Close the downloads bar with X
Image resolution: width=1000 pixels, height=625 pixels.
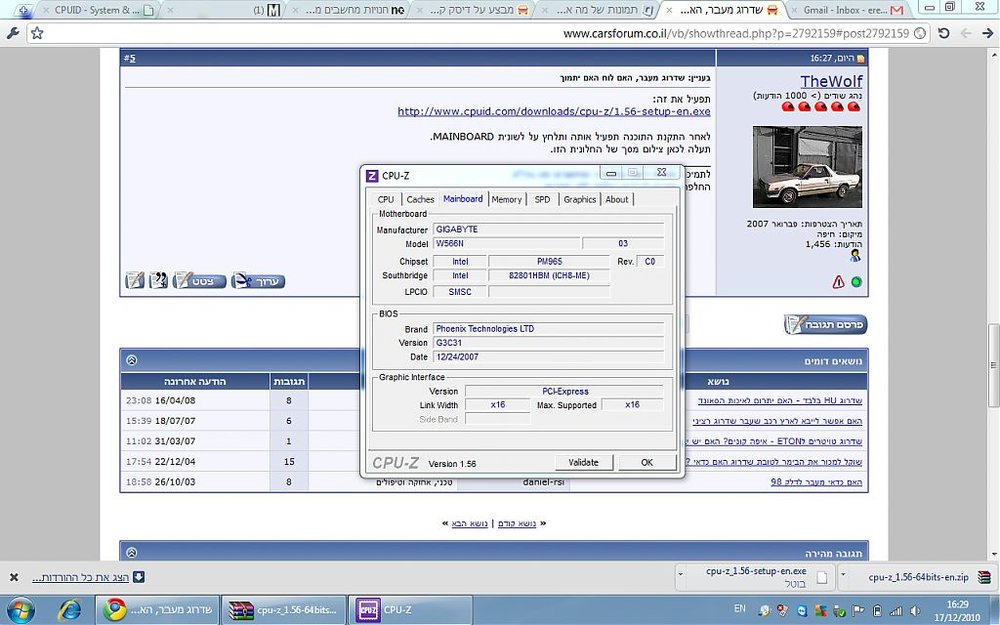(13, 577)
